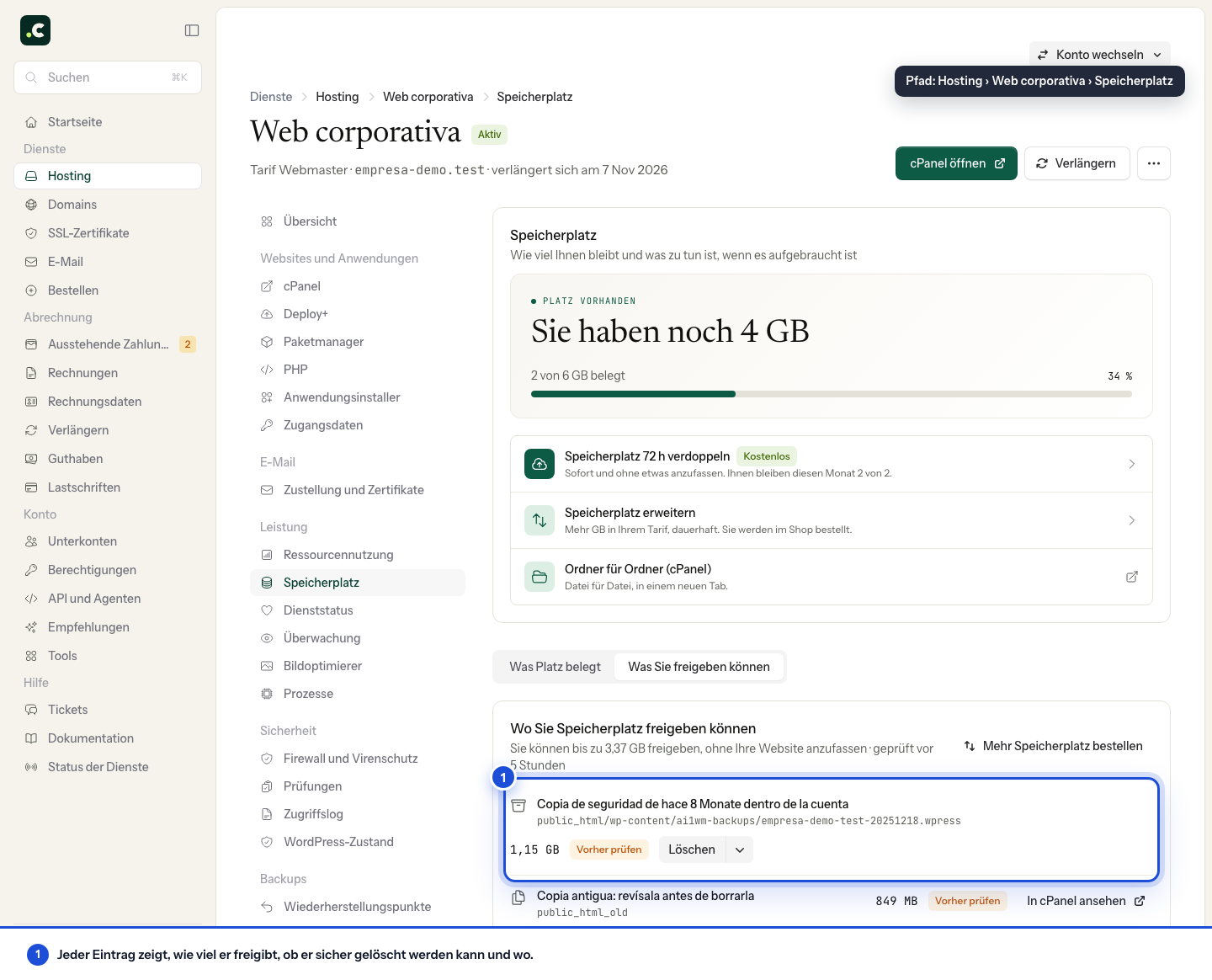1212x980 pixels.
Task: Go to Firewall und Virenschutz
Action: tap(358, 759)
